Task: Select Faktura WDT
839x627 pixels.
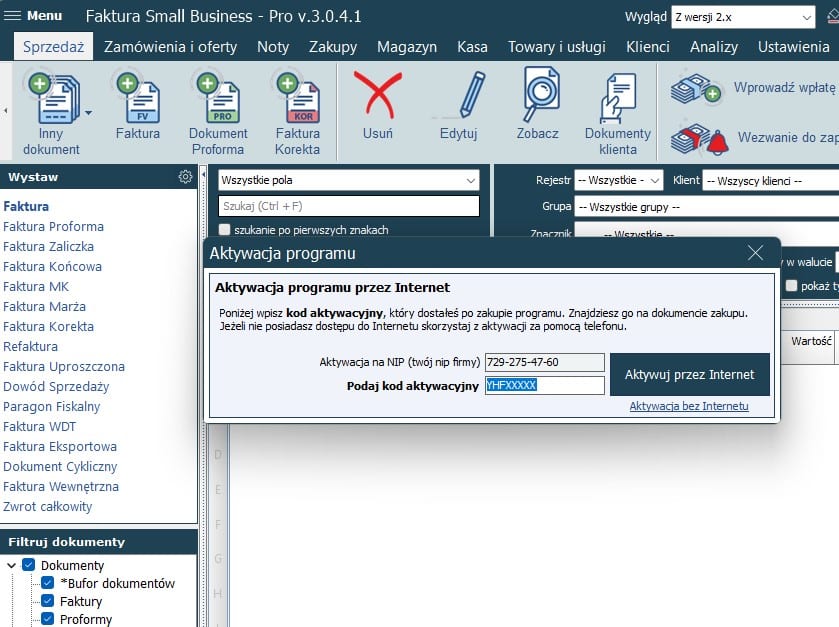Action: pos(40,426)
